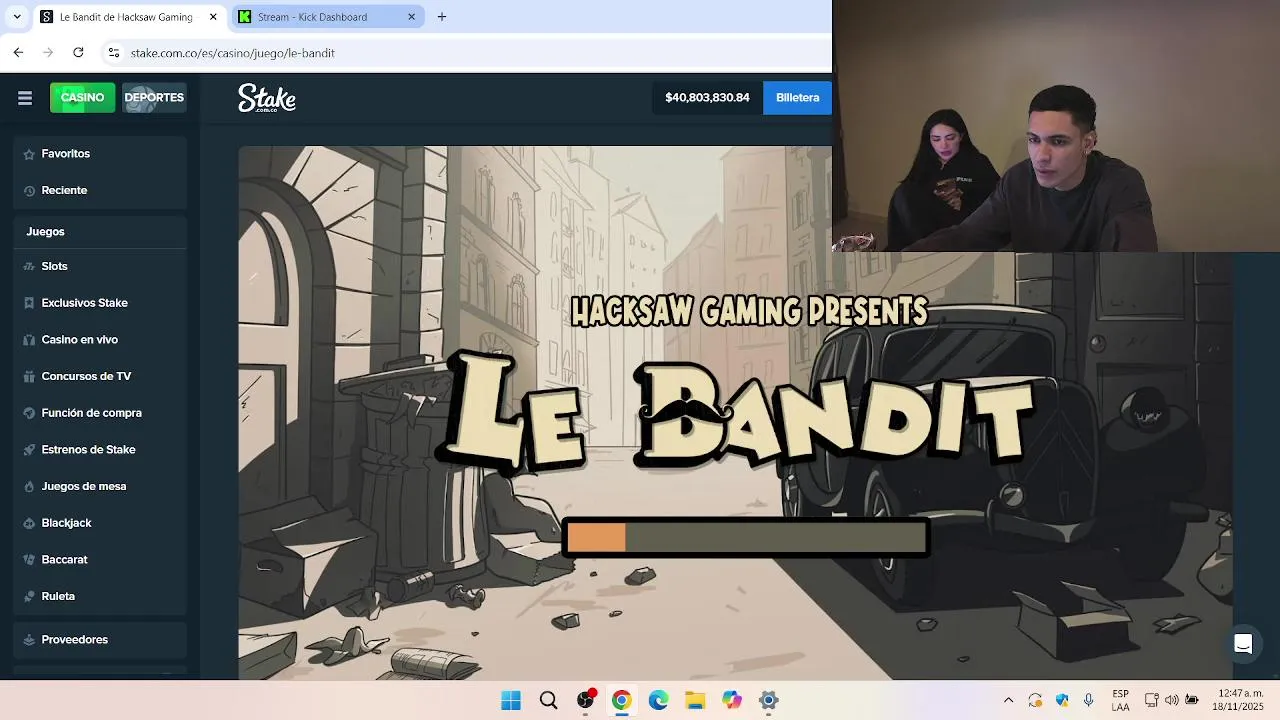Image resolution: width=1280 pixels, height=720 pixels.
Task: Click the Concursos de TV icon
Action: (29, 377)
